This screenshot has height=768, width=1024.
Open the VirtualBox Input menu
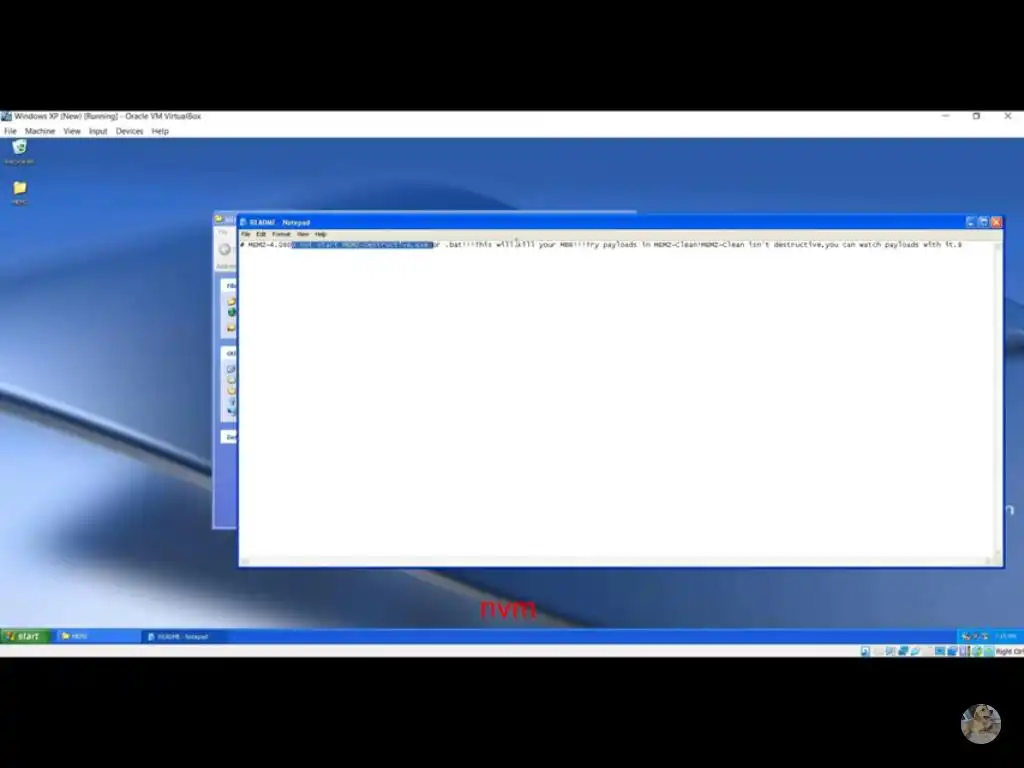click(98, 131)
